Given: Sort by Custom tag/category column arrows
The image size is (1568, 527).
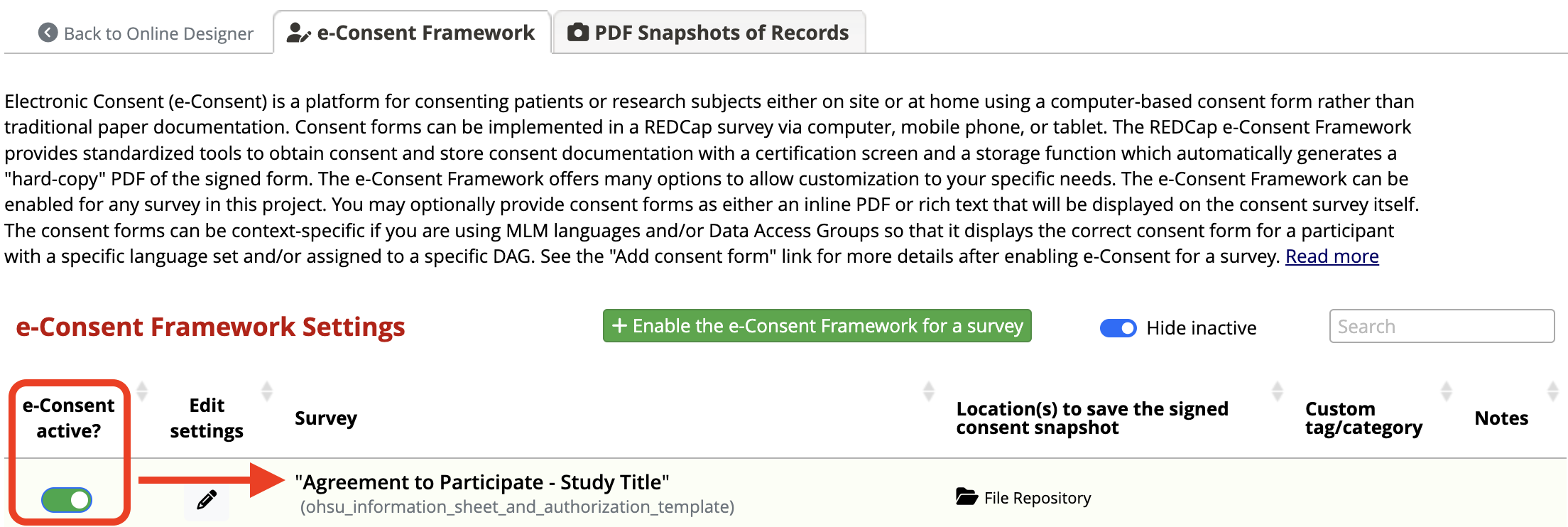Looking at the screenshot, I should coord(1447,391).
